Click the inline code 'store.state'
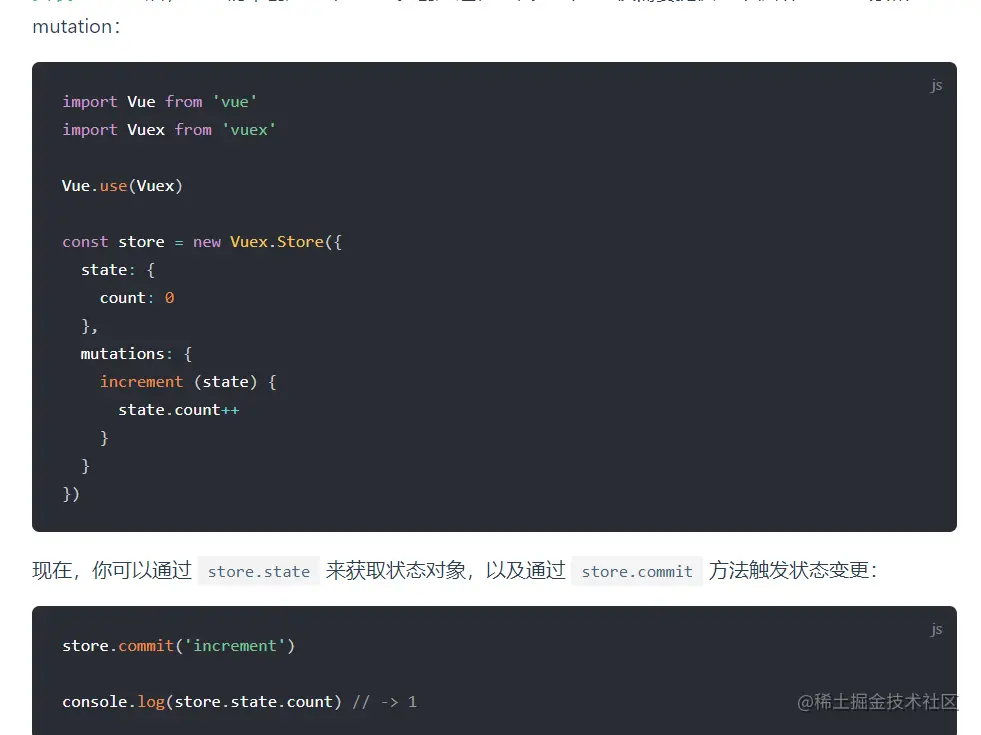The height and width of the screenshot is (735, 981). tap(259, 571)
